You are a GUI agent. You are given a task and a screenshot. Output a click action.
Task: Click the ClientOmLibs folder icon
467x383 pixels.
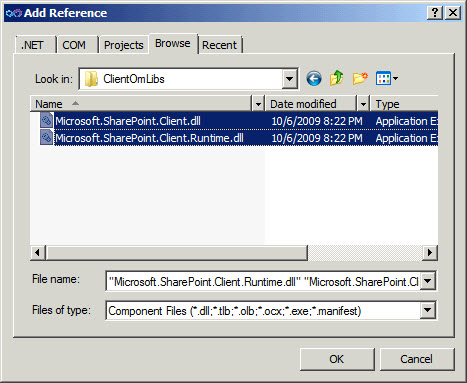(91, 79)
